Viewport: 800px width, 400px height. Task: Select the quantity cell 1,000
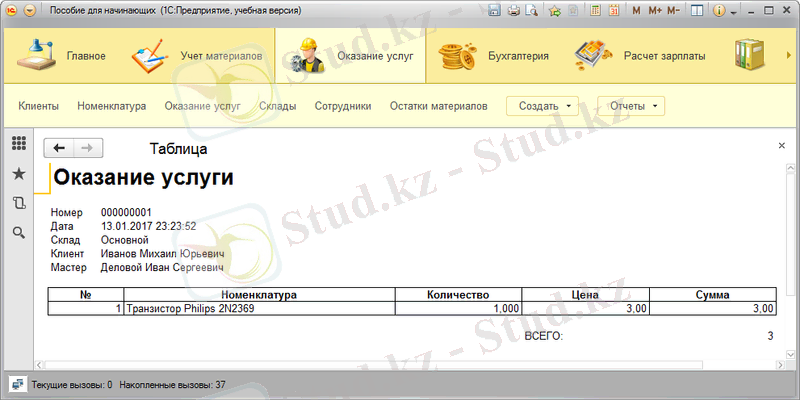coord(459,309)
